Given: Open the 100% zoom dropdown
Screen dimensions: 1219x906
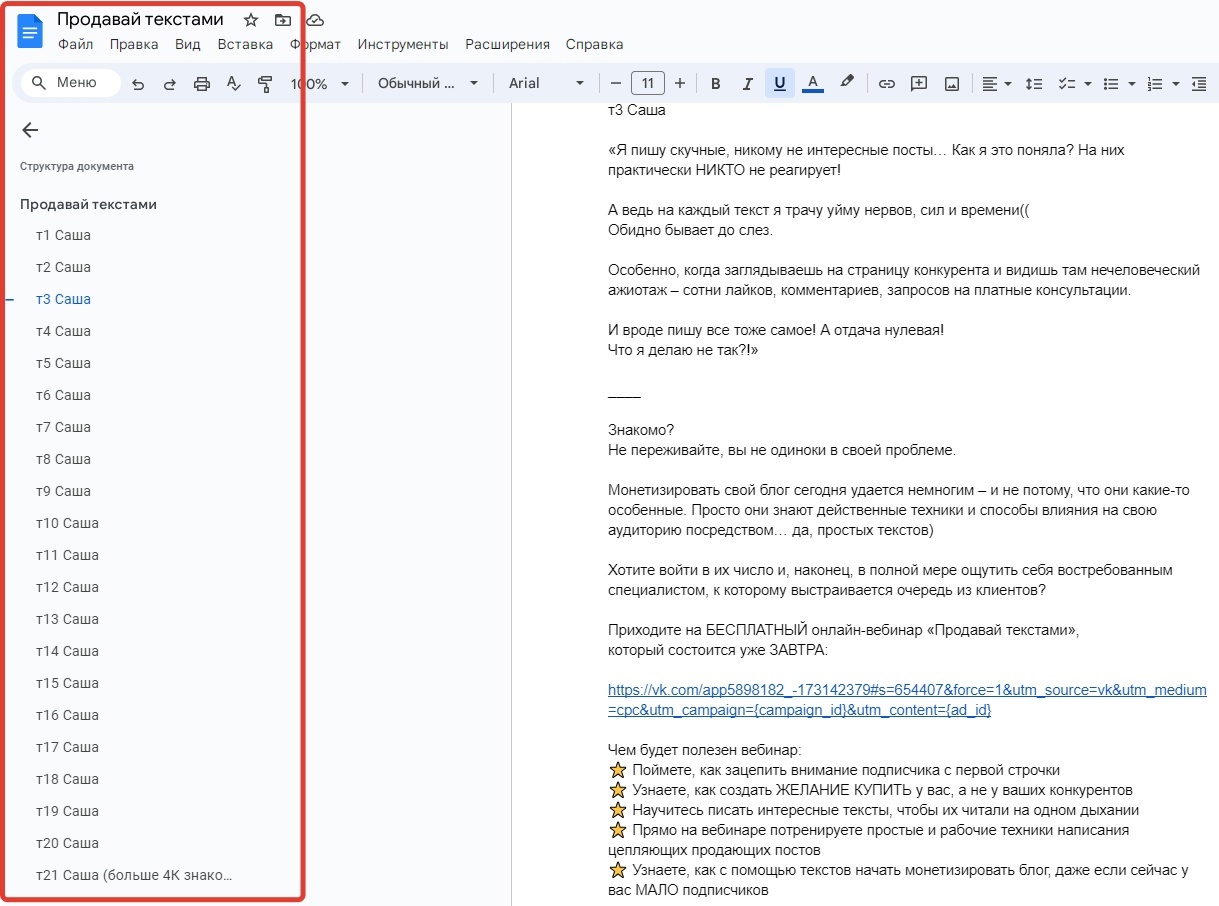Looking at the screenshot, I should [319, 84].
